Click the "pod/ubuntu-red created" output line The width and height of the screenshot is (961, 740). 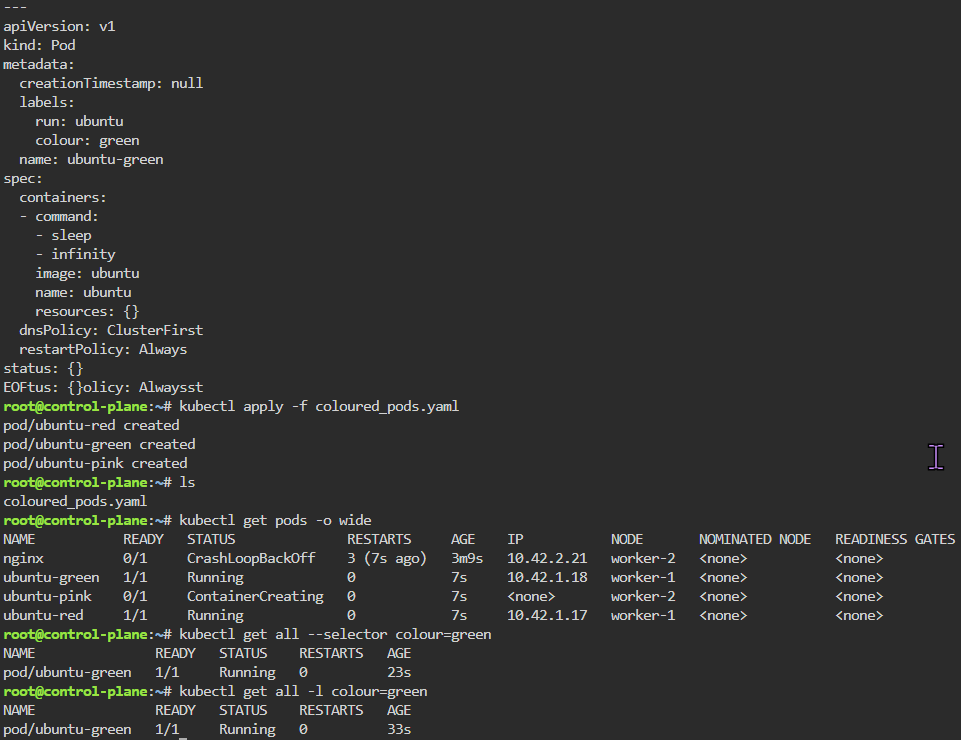tap(91, 425)
